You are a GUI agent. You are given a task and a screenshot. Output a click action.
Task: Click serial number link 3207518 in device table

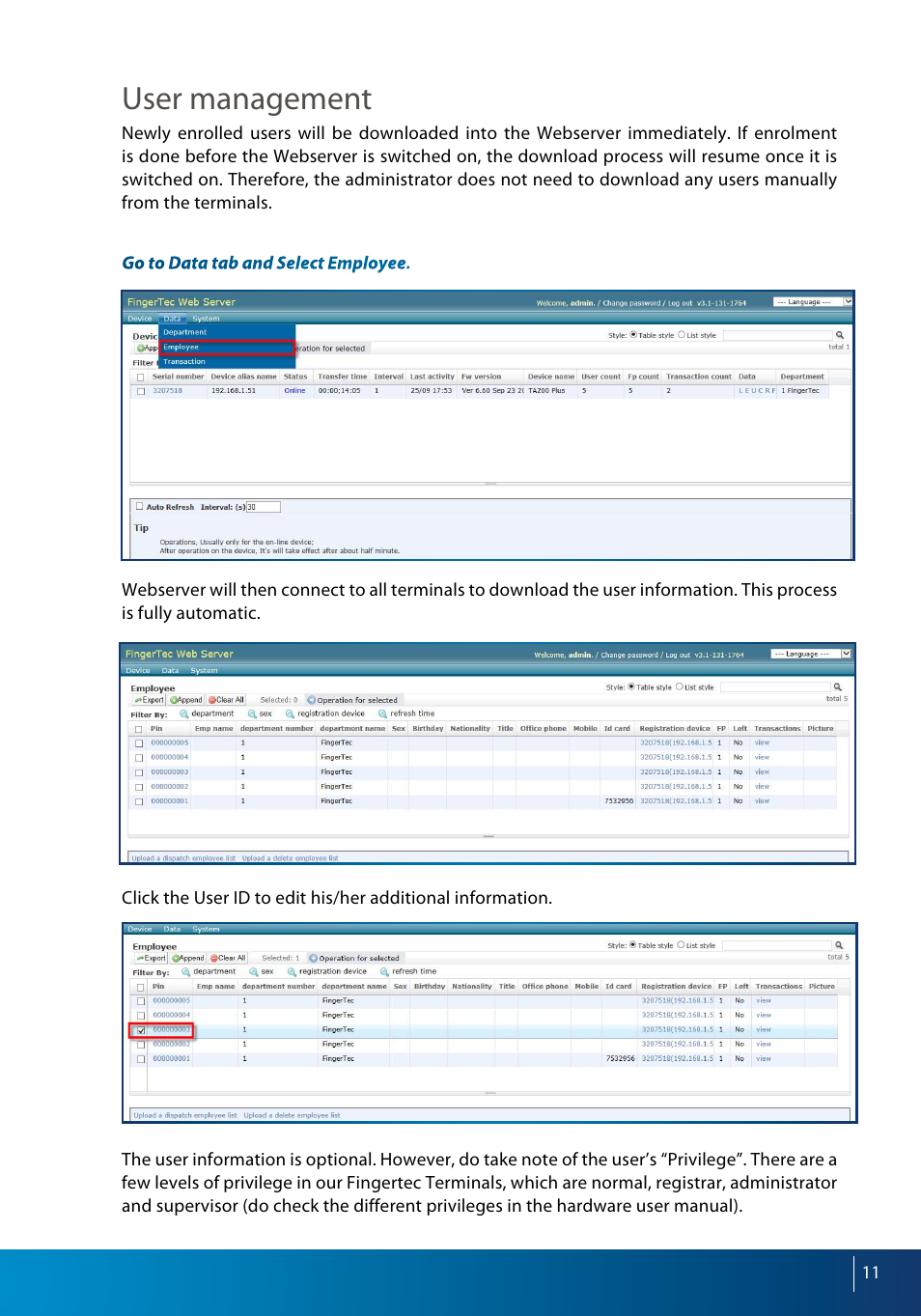(167, 391)
